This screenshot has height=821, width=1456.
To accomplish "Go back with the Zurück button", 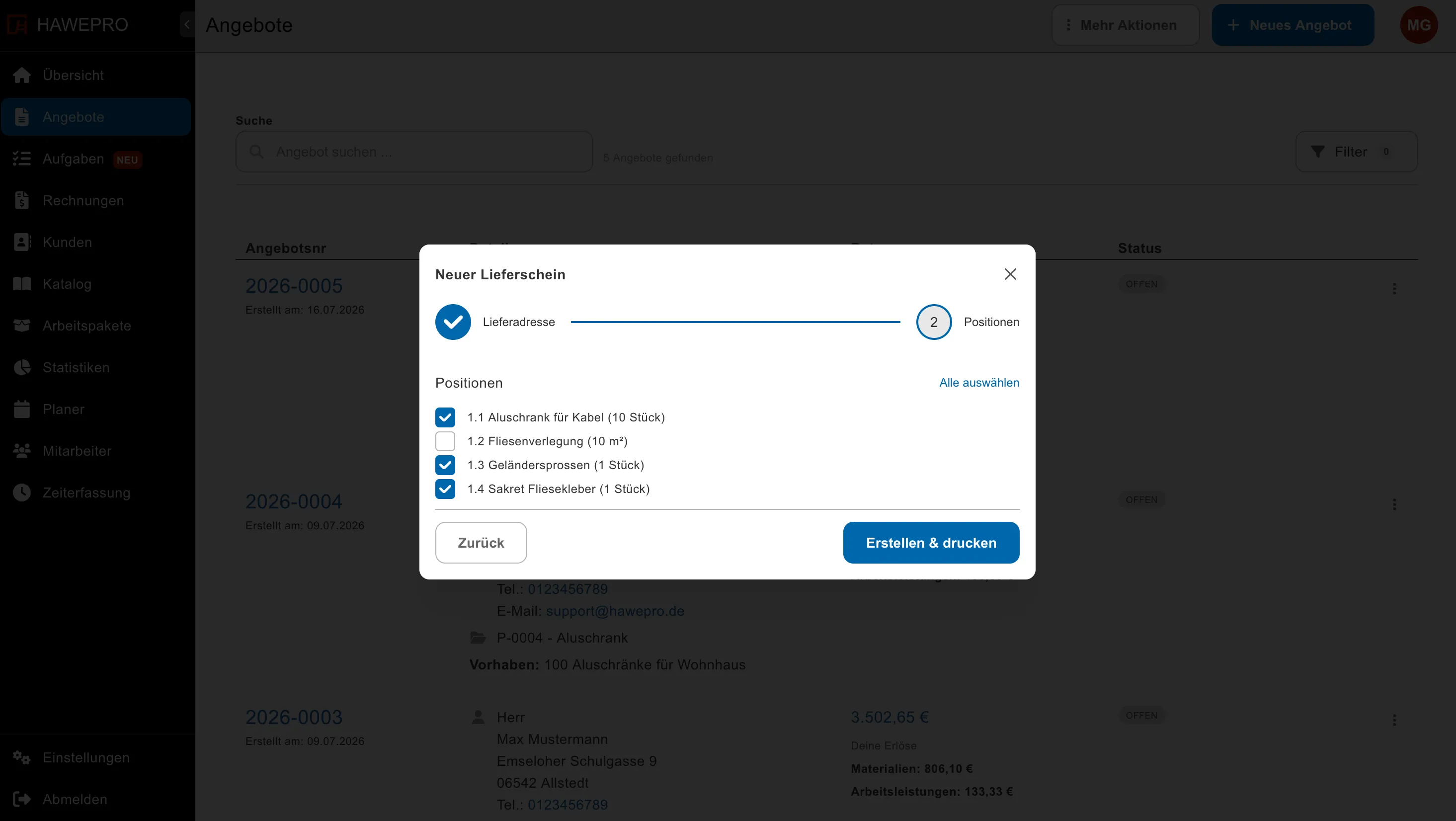I will 481,543.
